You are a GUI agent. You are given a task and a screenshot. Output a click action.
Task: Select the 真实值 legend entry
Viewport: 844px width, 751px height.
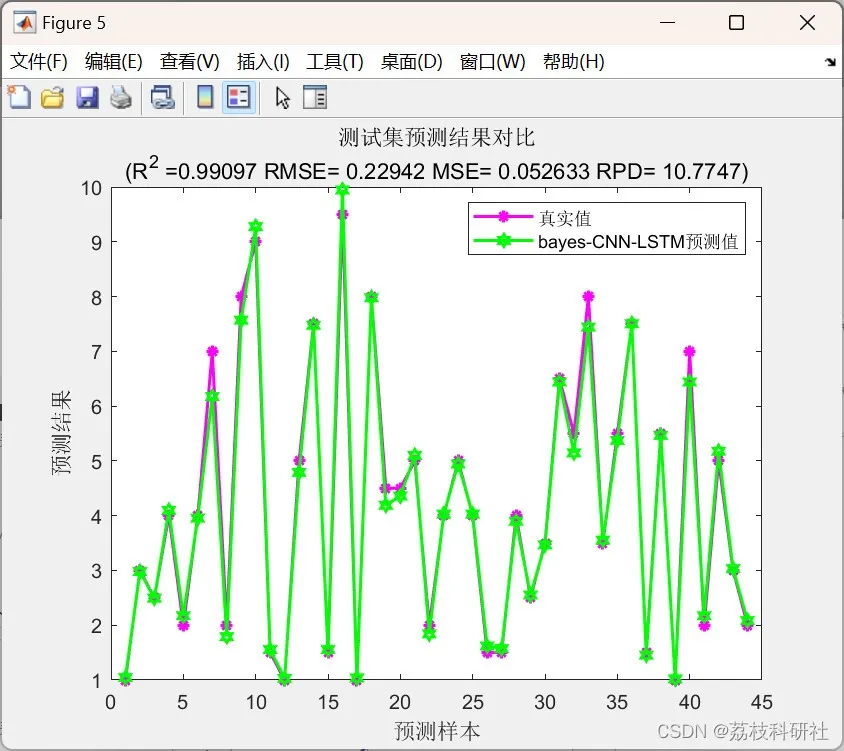tap(565, 218)
